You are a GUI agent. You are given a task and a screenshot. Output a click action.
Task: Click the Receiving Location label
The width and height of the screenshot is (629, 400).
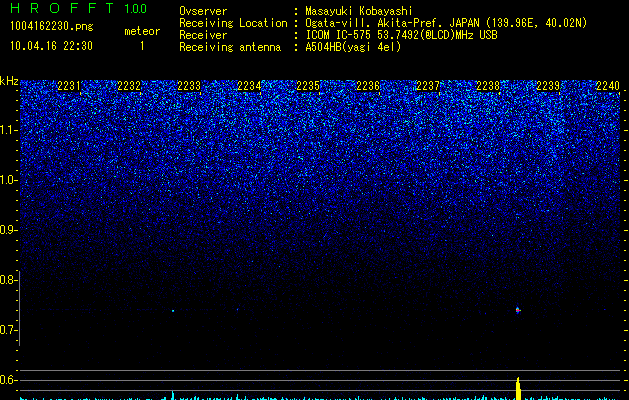233,23
